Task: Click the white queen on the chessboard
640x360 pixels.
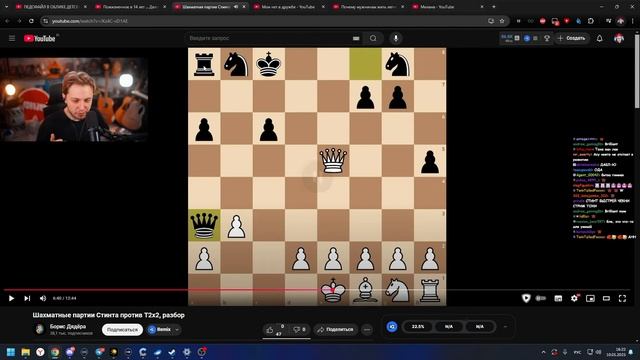Action: click(333, 160)
